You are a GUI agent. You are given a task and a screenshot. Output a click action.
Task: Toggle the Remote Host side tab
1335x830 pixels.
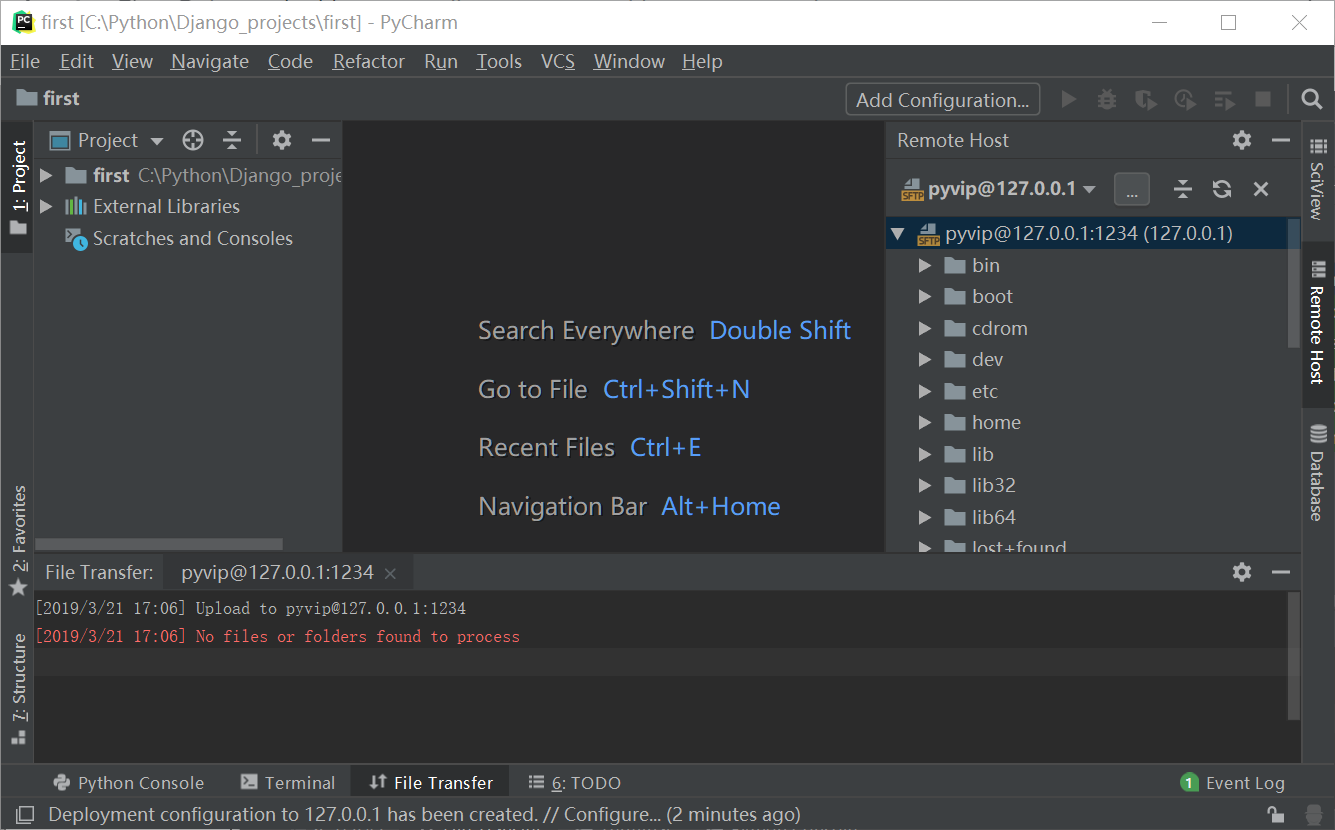[x=1318, y=324]
